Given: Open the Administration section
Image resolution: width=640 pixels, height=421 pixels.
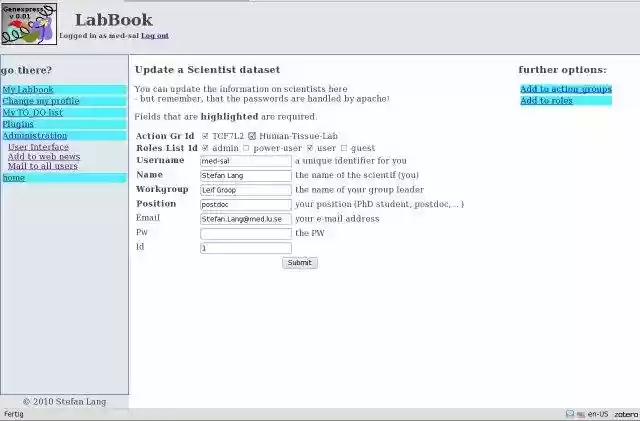Looking at the screenshot, I should pyautogui.click(x=35, y=135).
